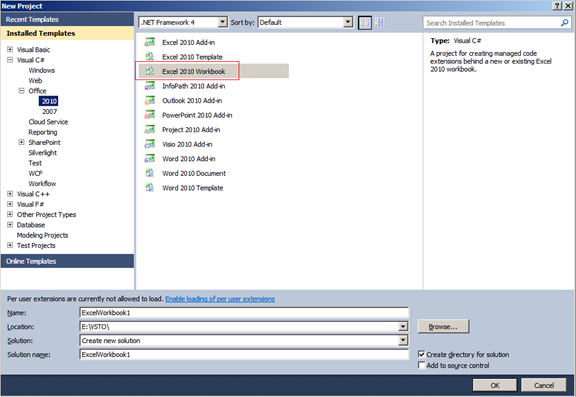Image resolution: width=576 pixels, height=397 pixels.
Task: Click the Solution name input field
Action: click(244, 354)
